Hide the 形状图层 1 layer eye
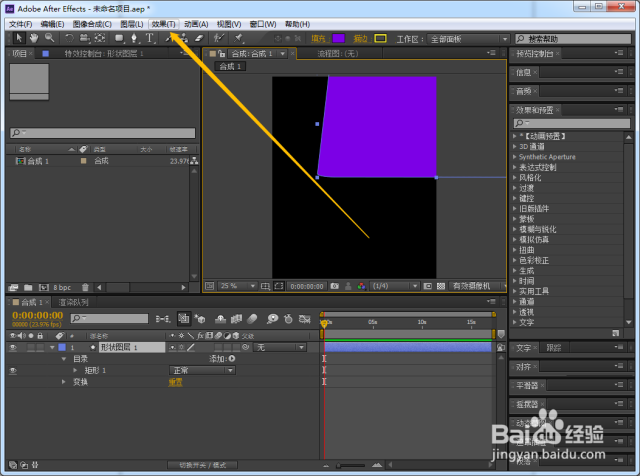640x476 pixels. point(13,347)
